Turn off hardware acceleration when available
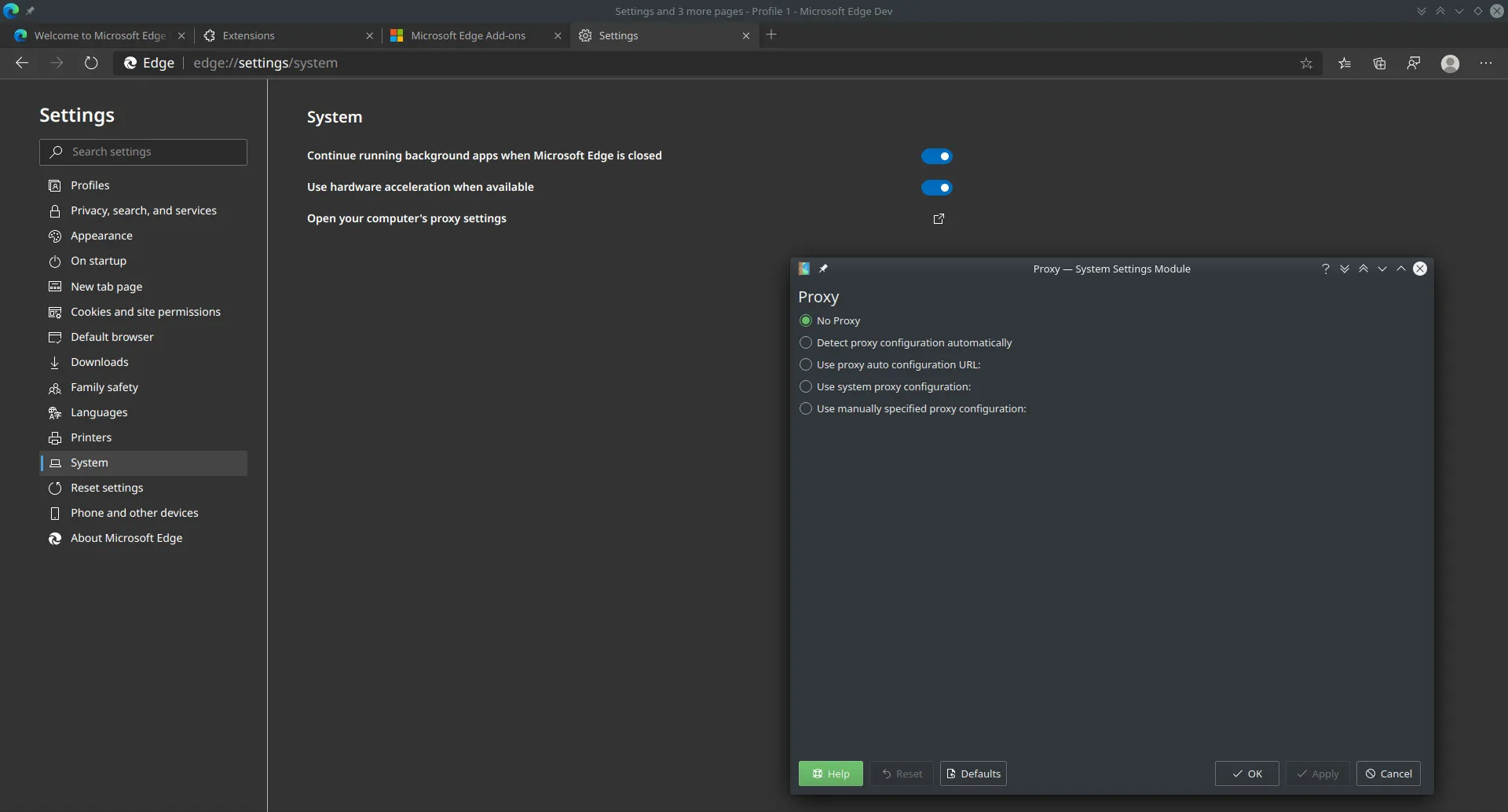1508x812 pixels. [938, 187]
